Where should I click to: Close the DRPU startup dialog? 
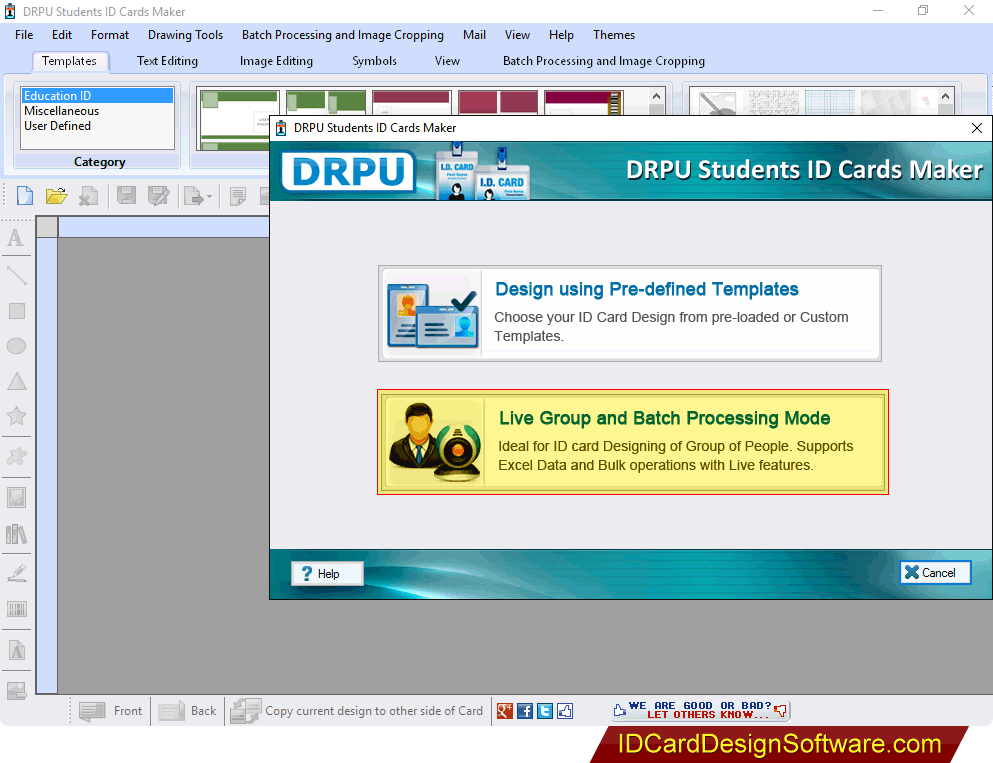[x=977, y=128]
